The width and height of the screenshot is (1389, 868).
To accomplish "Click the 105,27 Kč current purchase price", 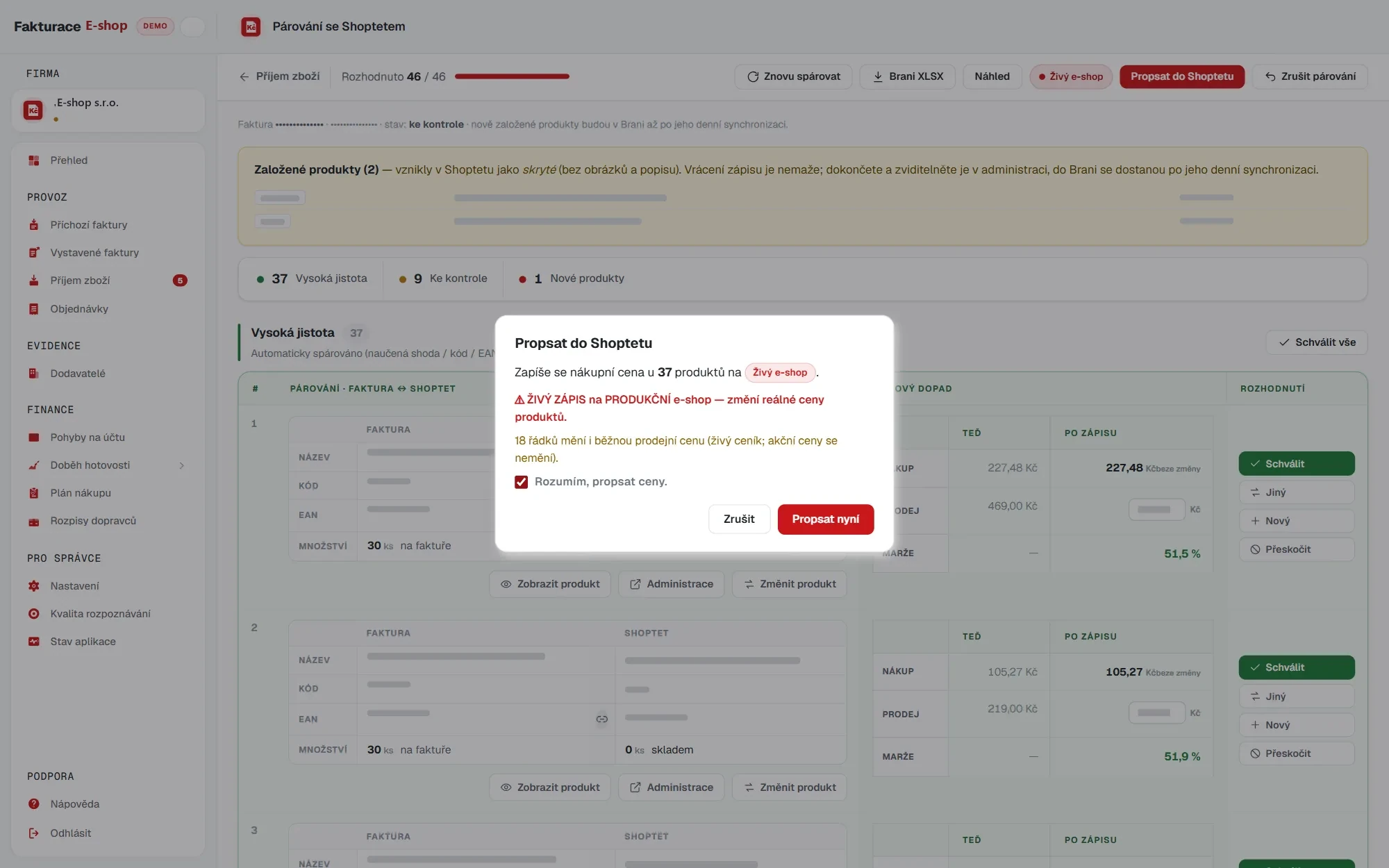I will point(1013,672).
